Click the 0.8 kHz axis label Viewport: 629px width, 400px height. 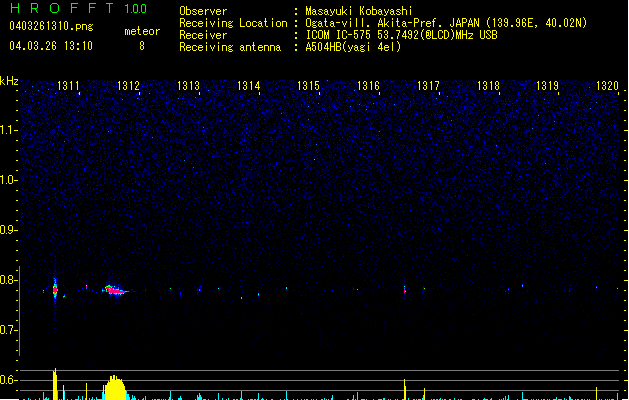tap(8, 280)
